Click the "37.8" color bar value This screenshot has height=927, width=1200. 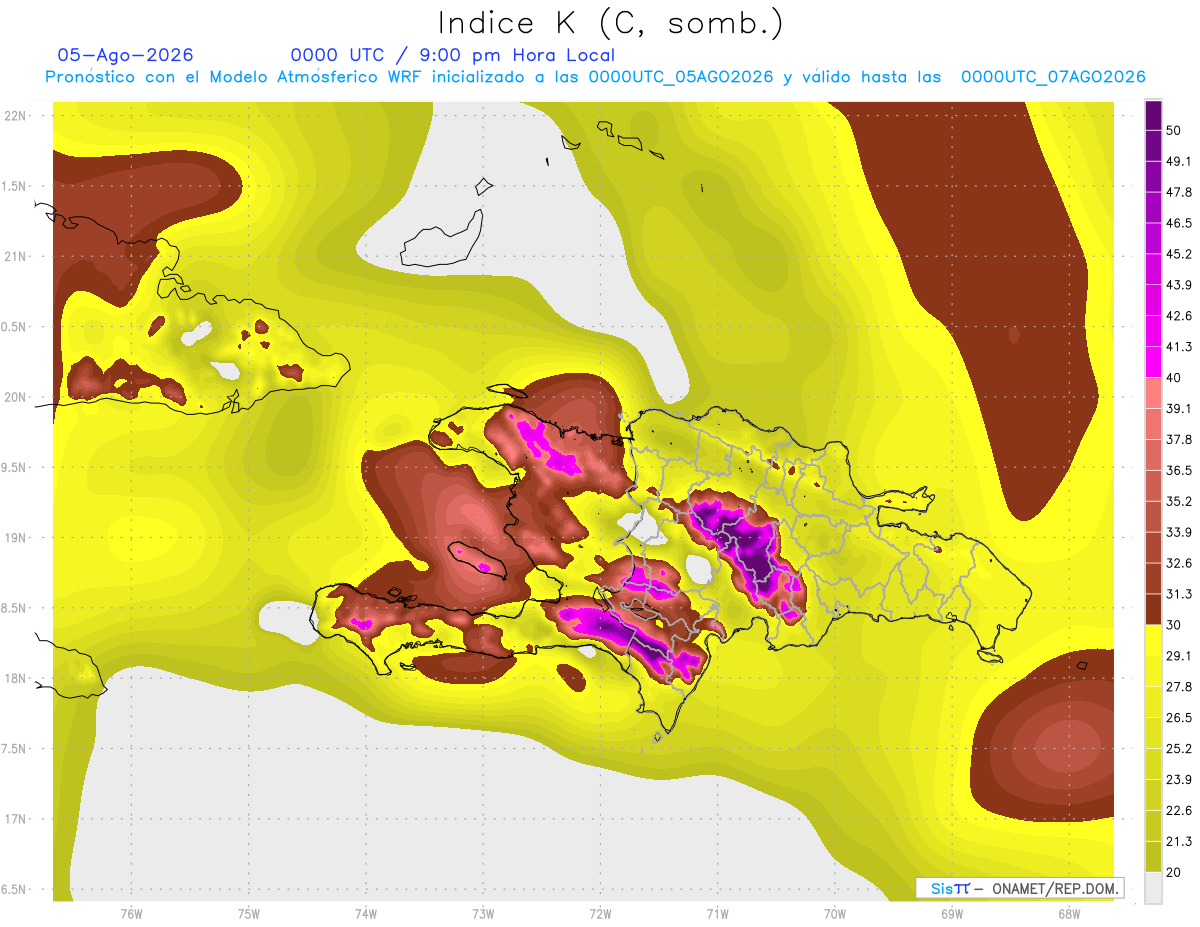coord(1179,440)
